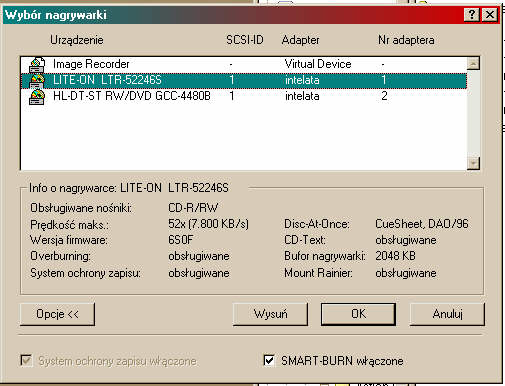Click the Mount Rainier label
This screenshot has width=505, height=386.
[318, 273]
